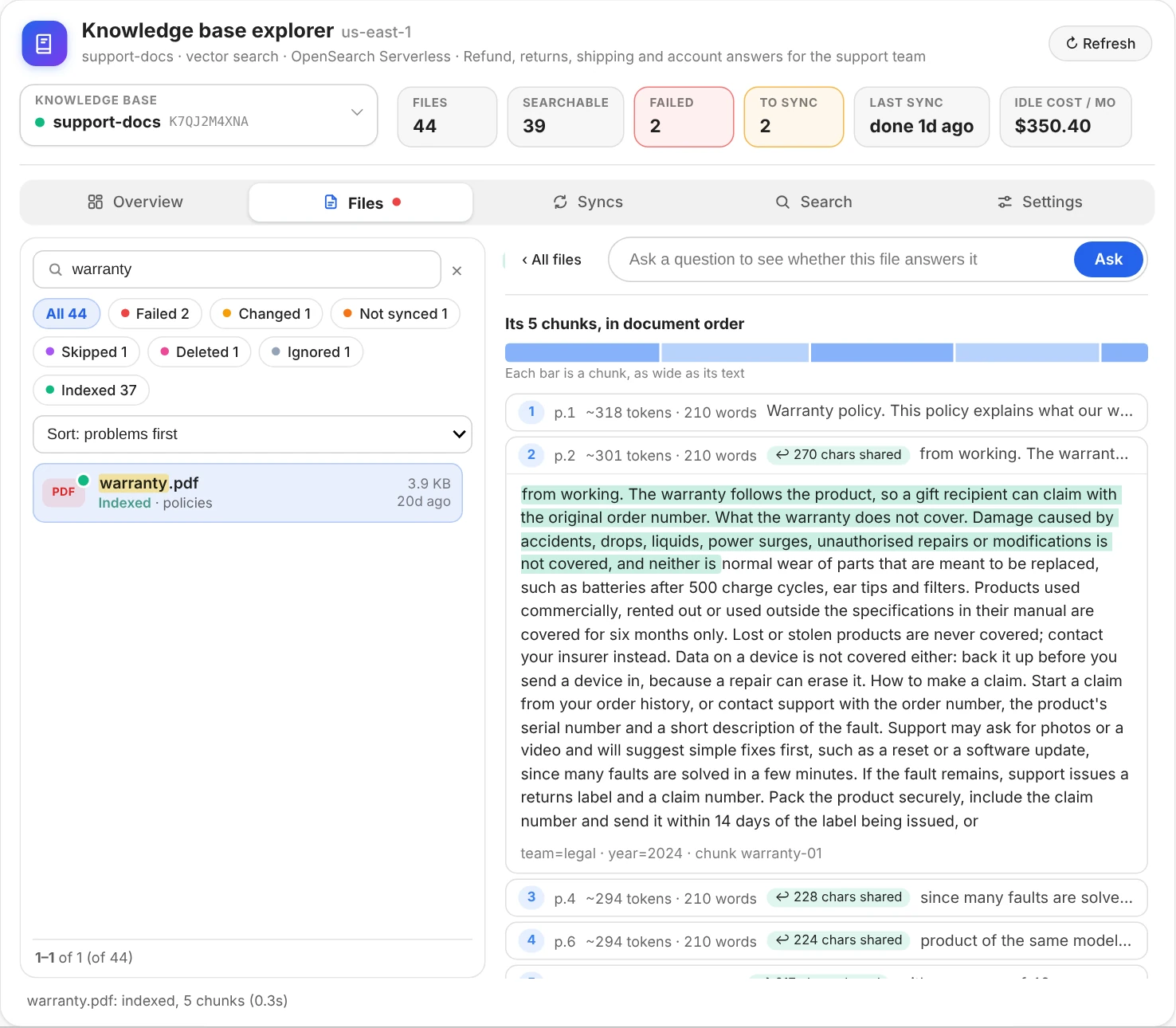Viewport: 1176px width, 1028px height.
Task: Click the To sync 2 stat card
Action: tap(794, 117)
